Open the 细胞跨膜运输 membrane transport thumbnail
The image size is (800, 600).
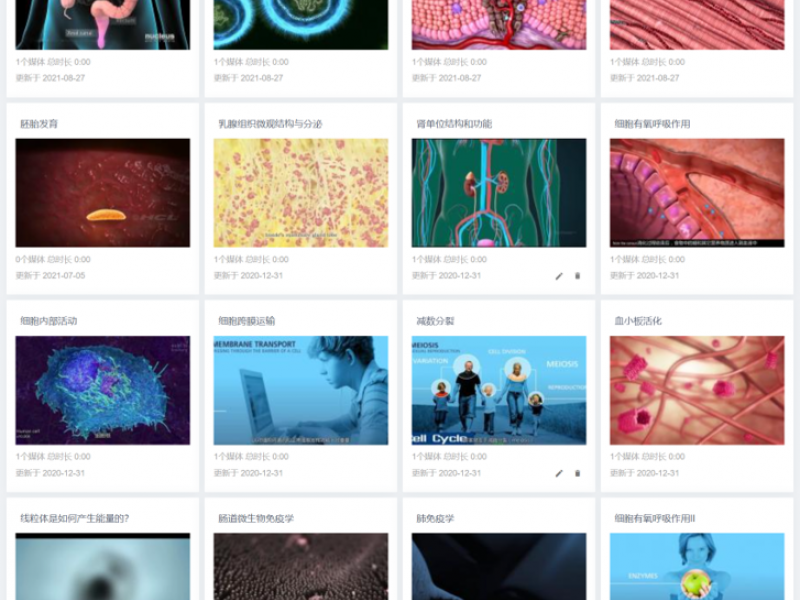pos(301,390)
